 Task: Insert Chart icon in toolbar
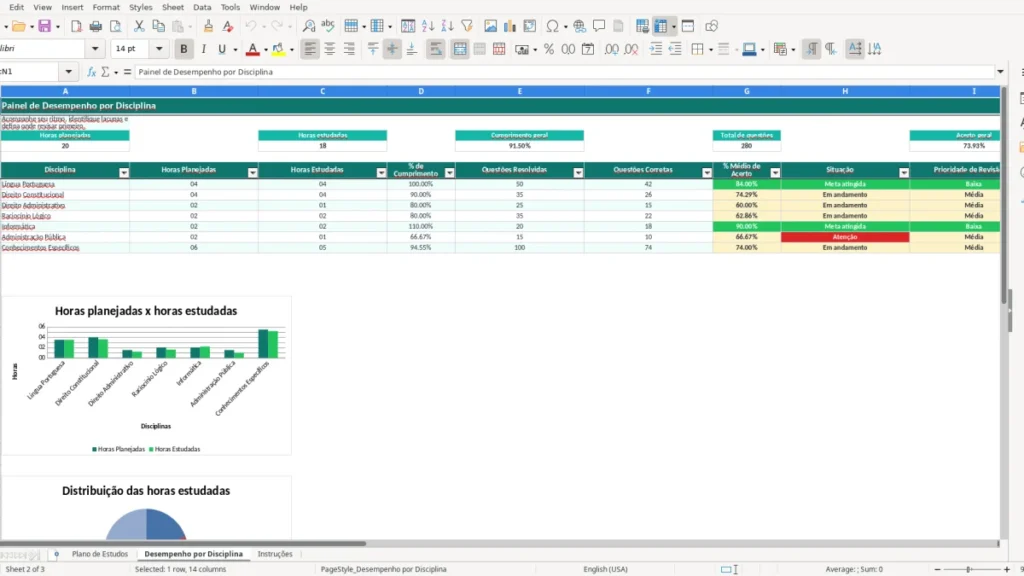509,26
